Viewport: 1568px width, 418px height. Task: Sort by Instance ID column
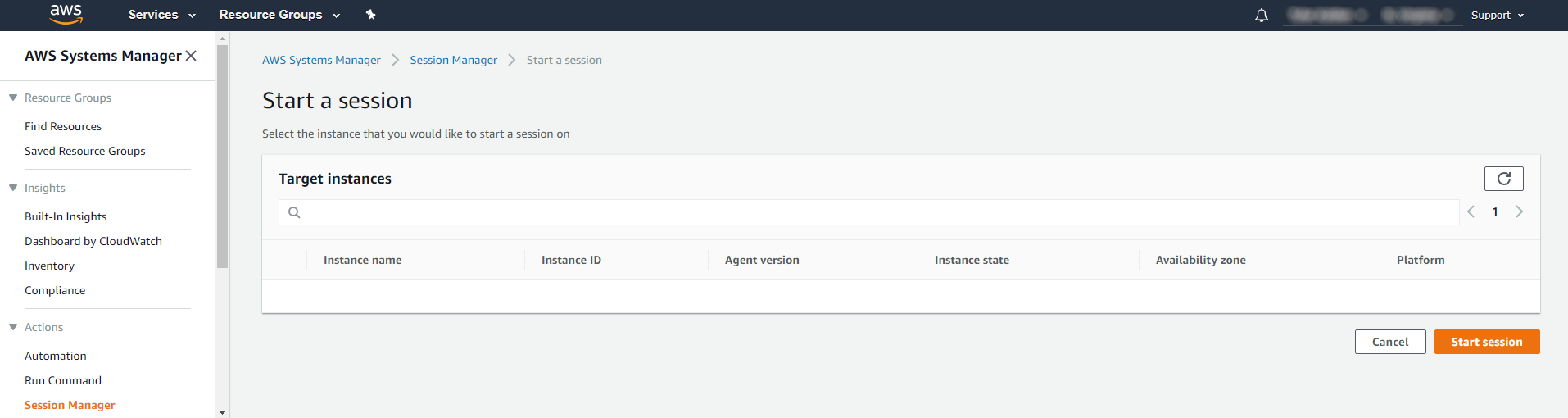click(571, 260)
